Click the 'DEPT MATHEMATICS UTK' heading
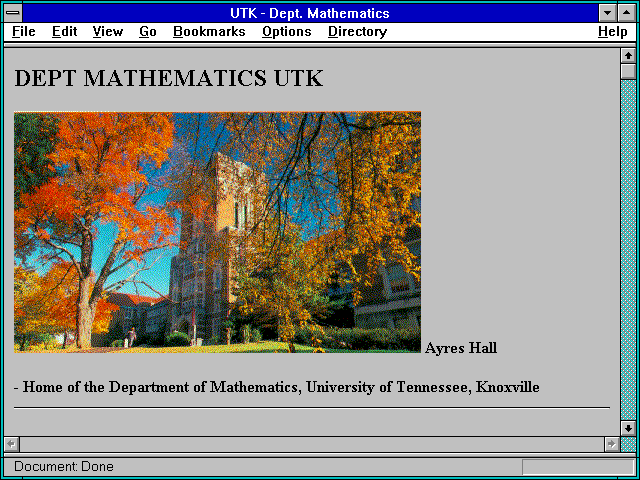 (x=169, y=78)
